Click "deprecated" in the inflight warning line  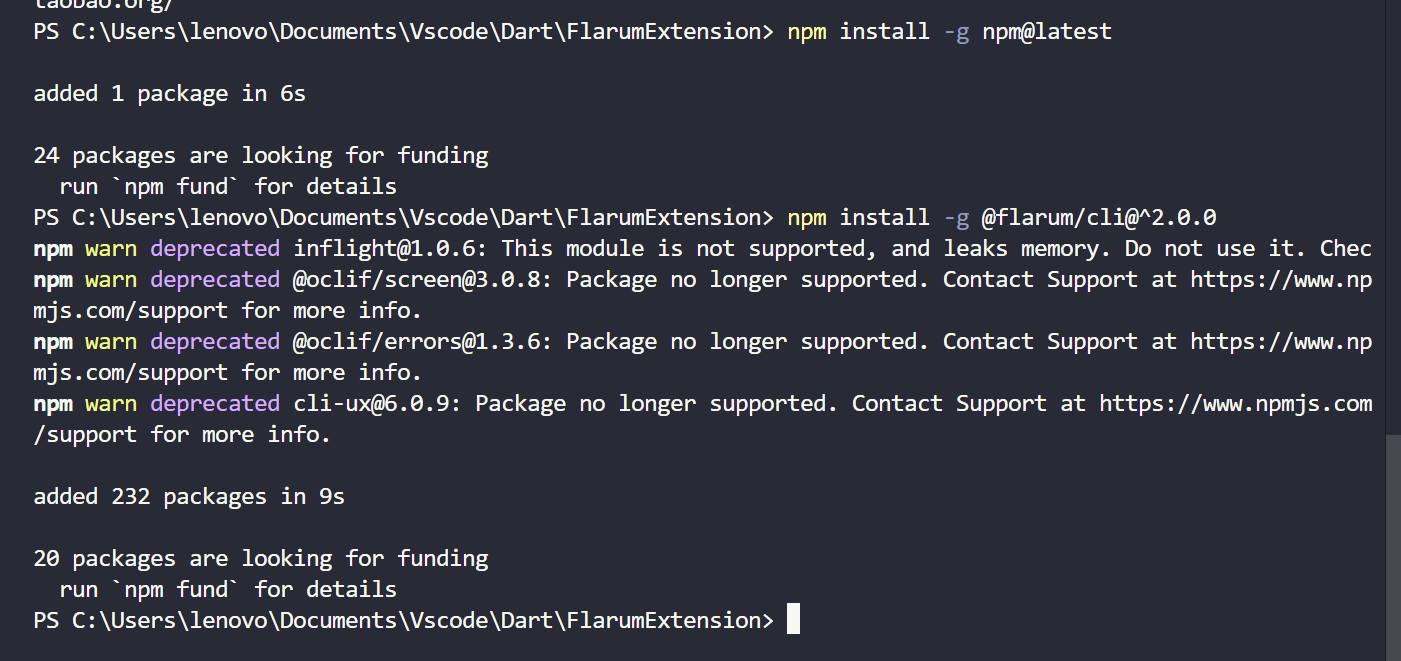click(215, 249)
